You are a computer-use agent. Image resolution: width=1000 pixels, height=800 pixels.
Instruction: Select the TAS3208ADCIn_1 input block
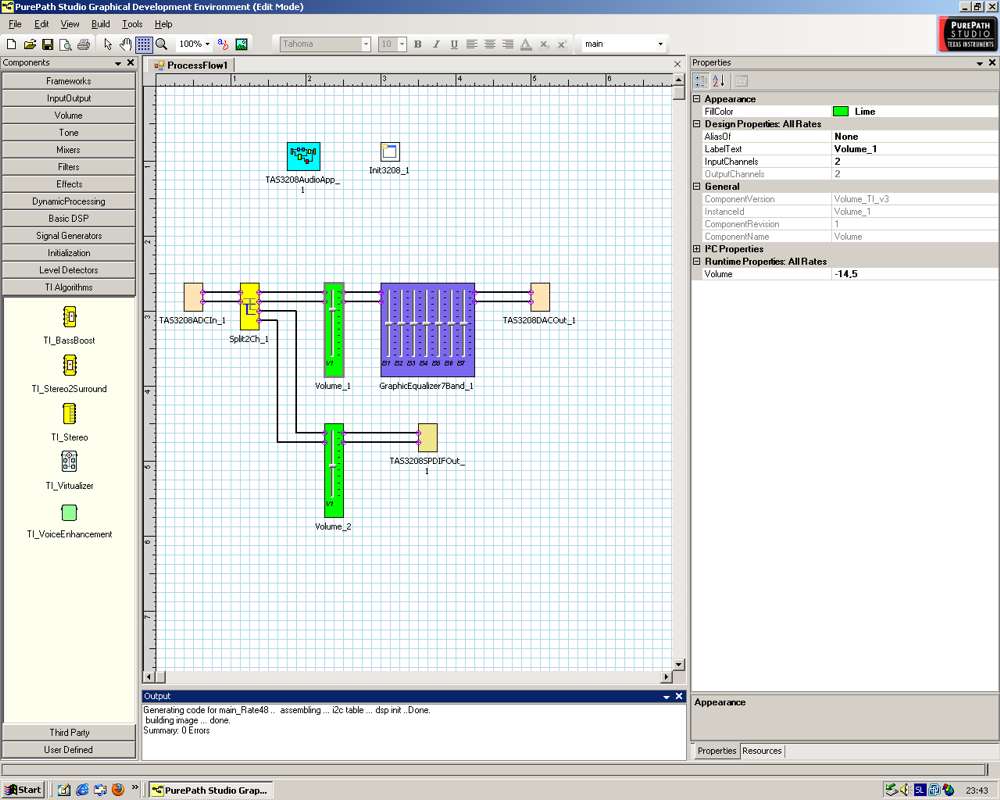point(193,297)
